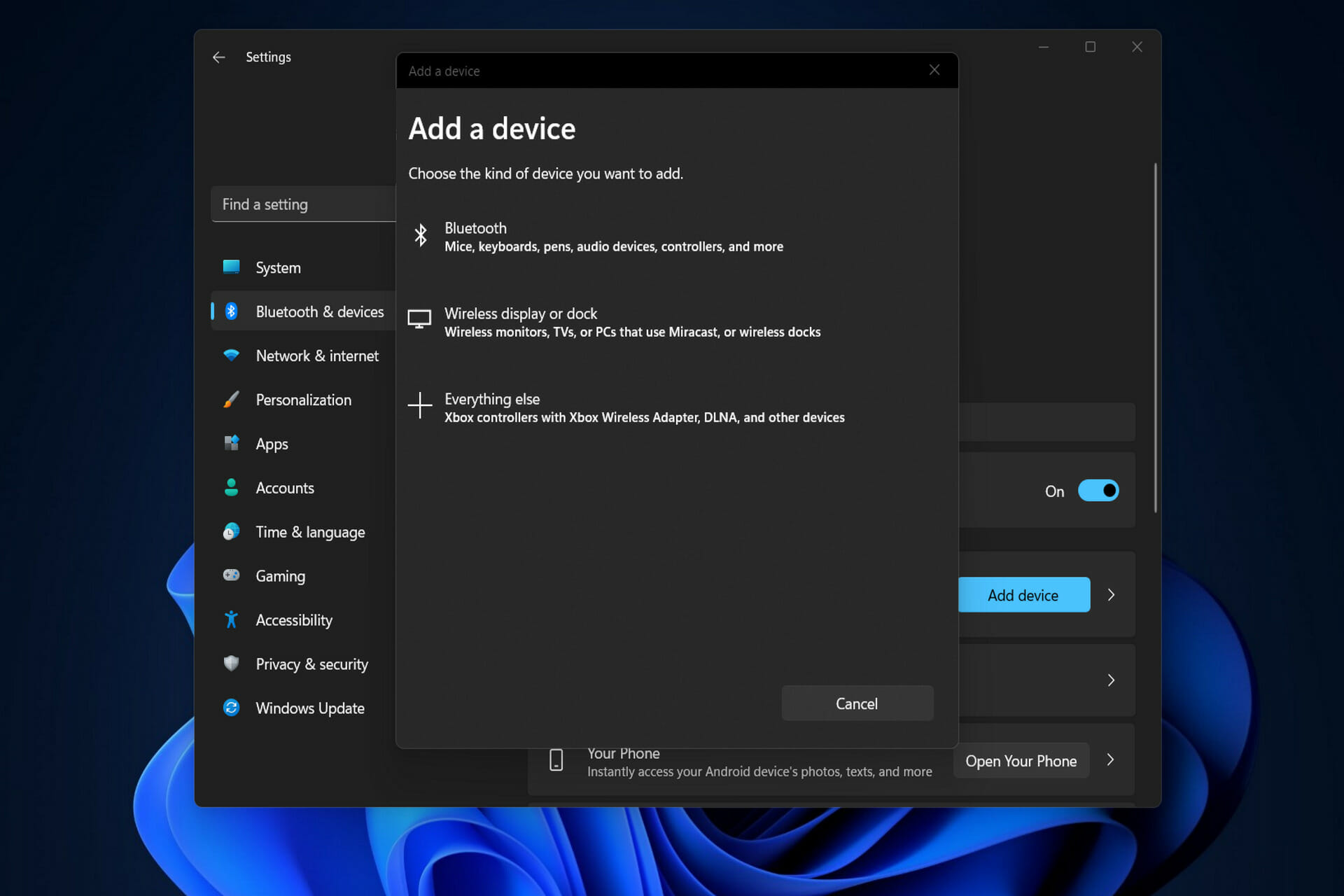The width and height of the screenshot is (1344, 896).
Task: Select Bluetooth & devices category
Action: [x=303, y=311]
